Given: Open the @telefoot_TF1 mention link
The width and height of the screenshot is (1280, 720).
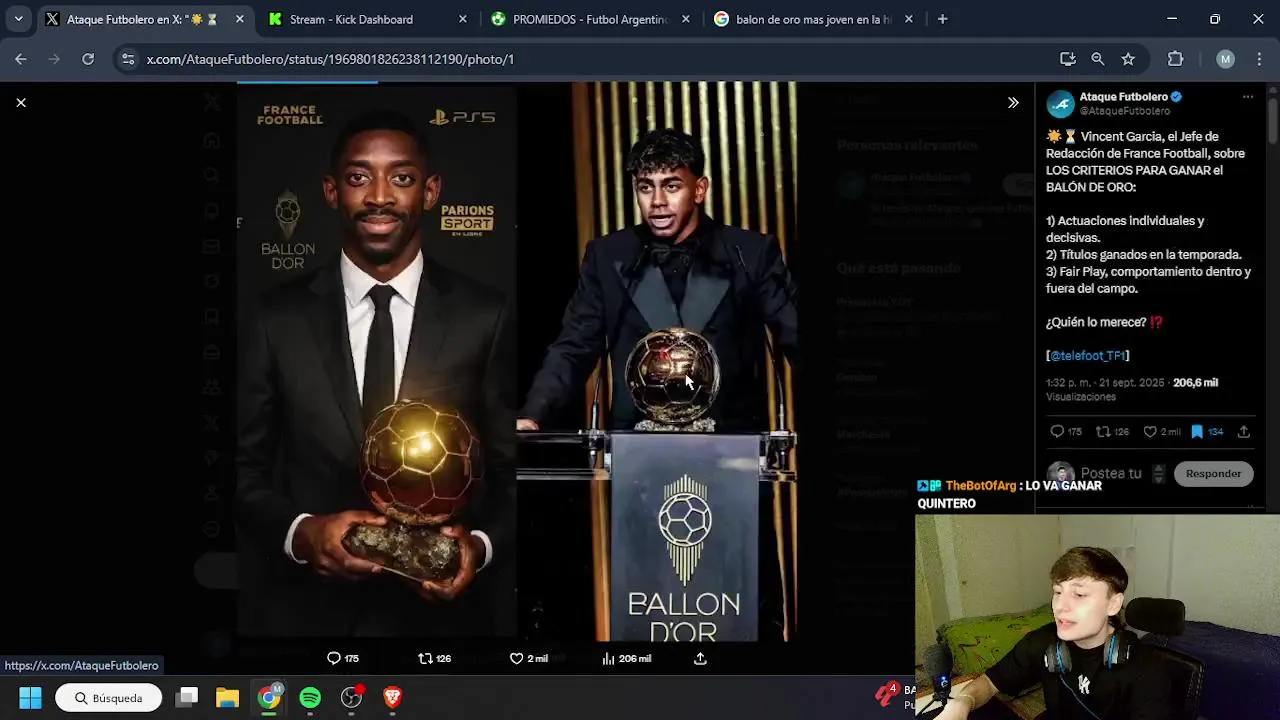Looking at the screenshot, I should click(1088, 355).
